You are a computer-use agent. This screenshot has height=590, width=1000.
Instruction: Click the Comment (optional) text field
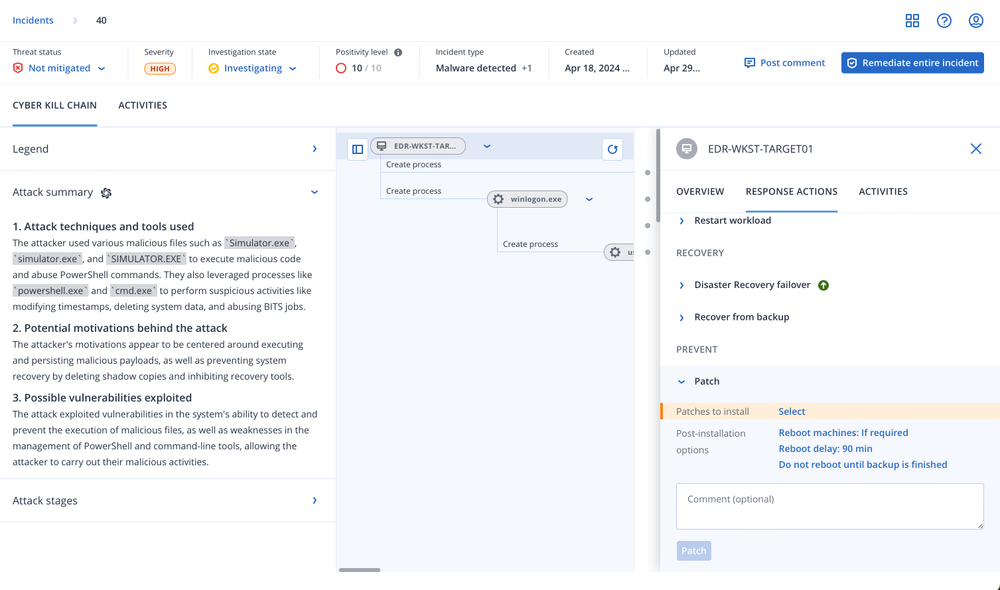(830, 506)
